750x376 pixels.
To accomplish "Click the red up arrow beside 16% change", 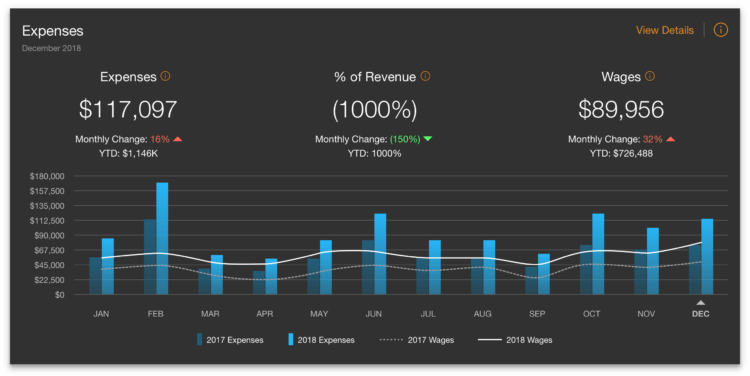I will point(177,139).
